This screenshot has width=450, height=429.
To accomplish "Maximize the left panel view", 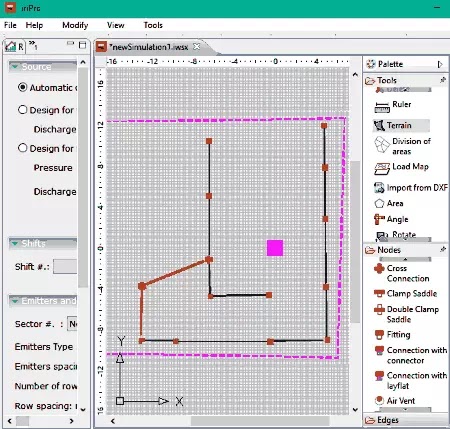I will [x=82, y=45].
